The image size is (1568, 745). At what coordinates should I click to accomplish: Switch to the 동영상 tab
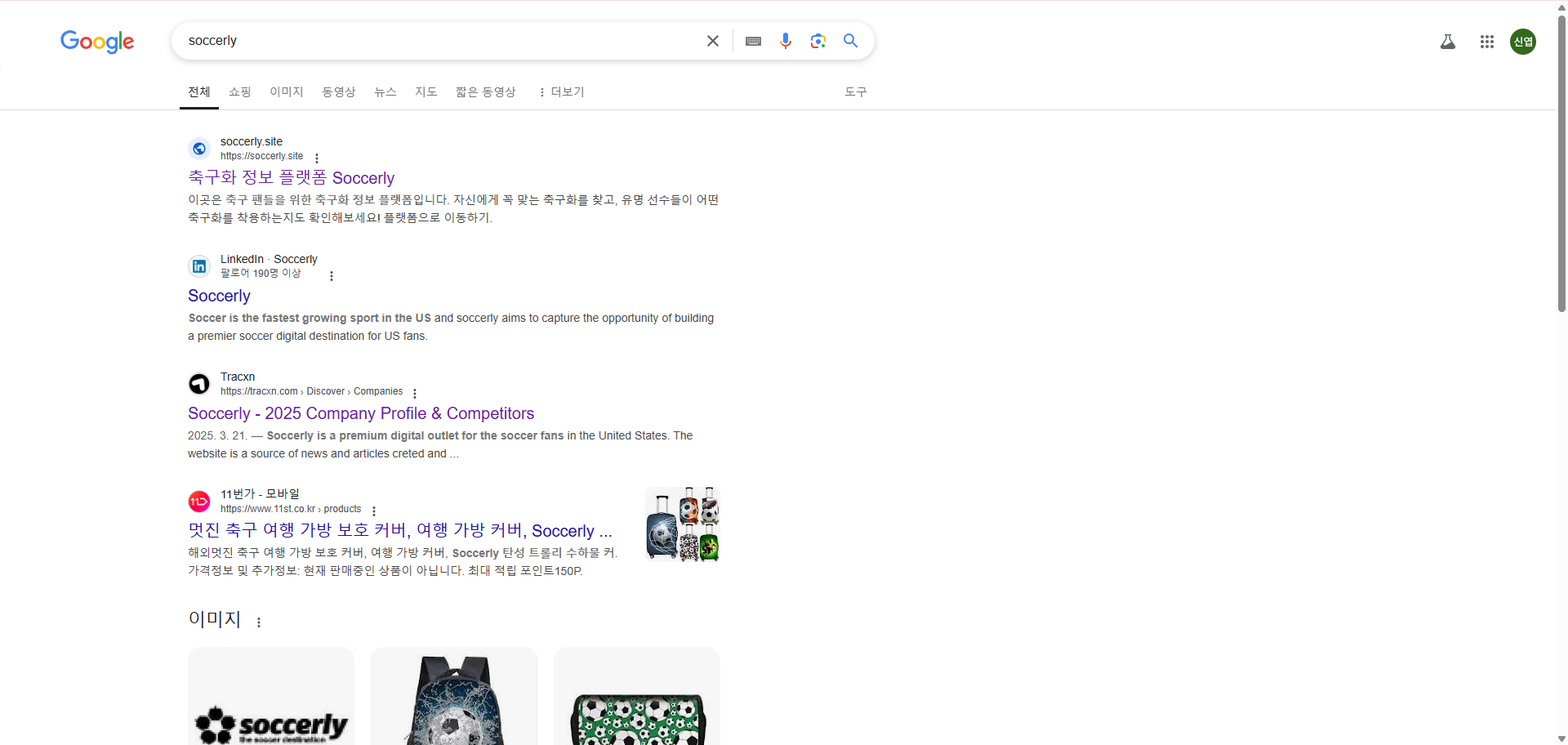click(x=339, y=91)
